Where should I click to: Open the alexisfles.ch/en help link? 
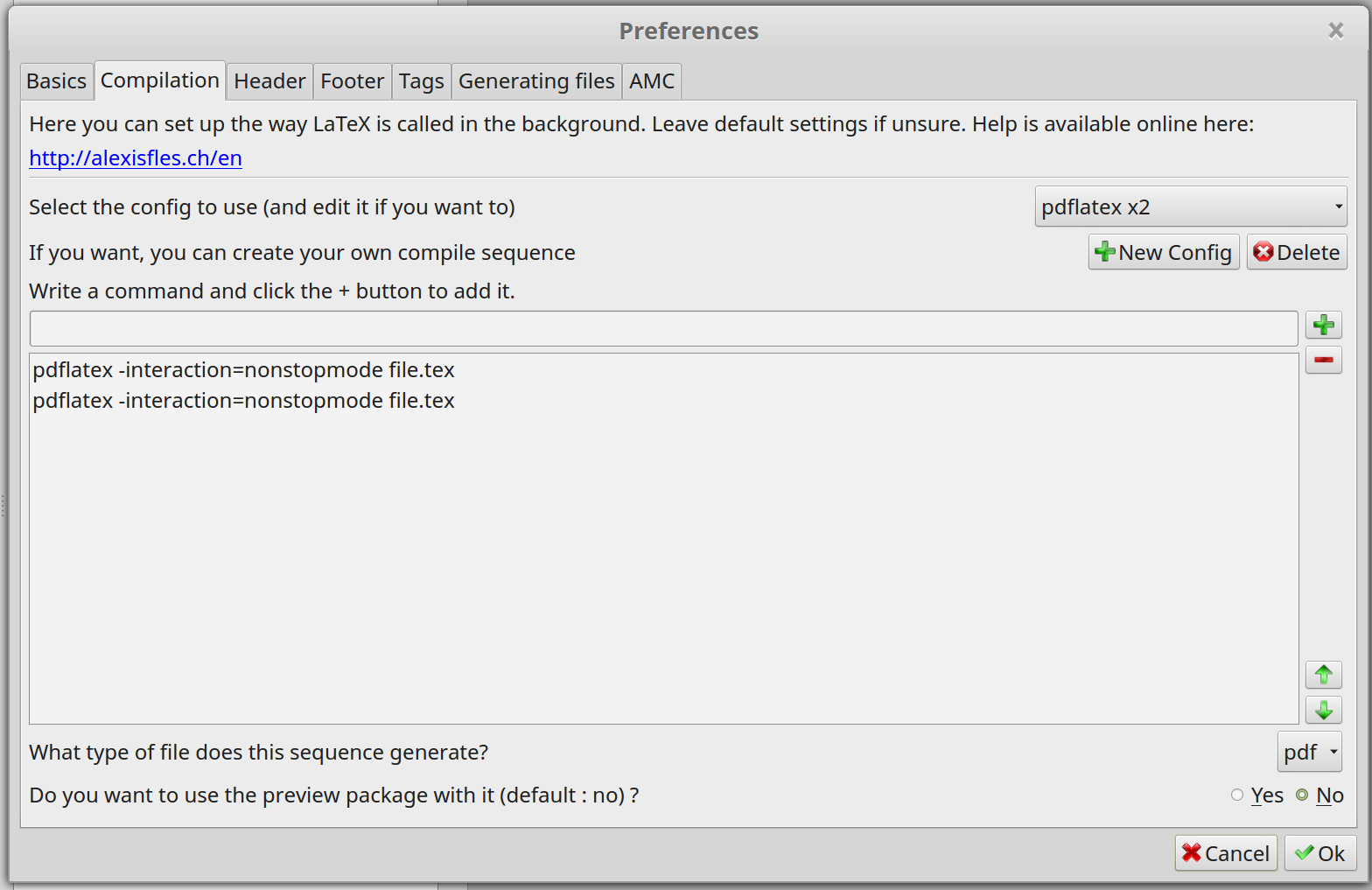(x=136, y=158)
